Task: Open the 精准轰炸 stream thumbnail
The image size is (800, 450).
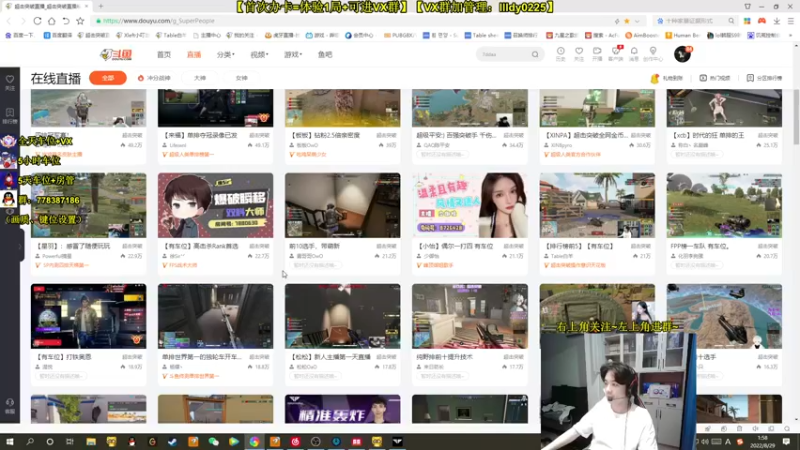Action: pyautogui.click(x=342, y=409)
